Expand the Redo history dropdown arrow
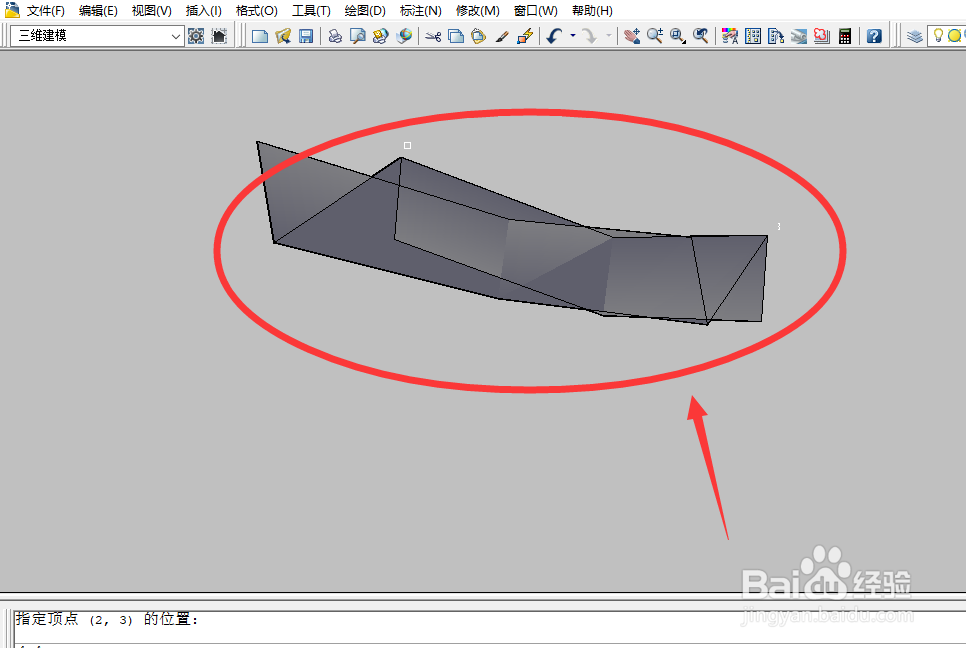 pos(609,36)
